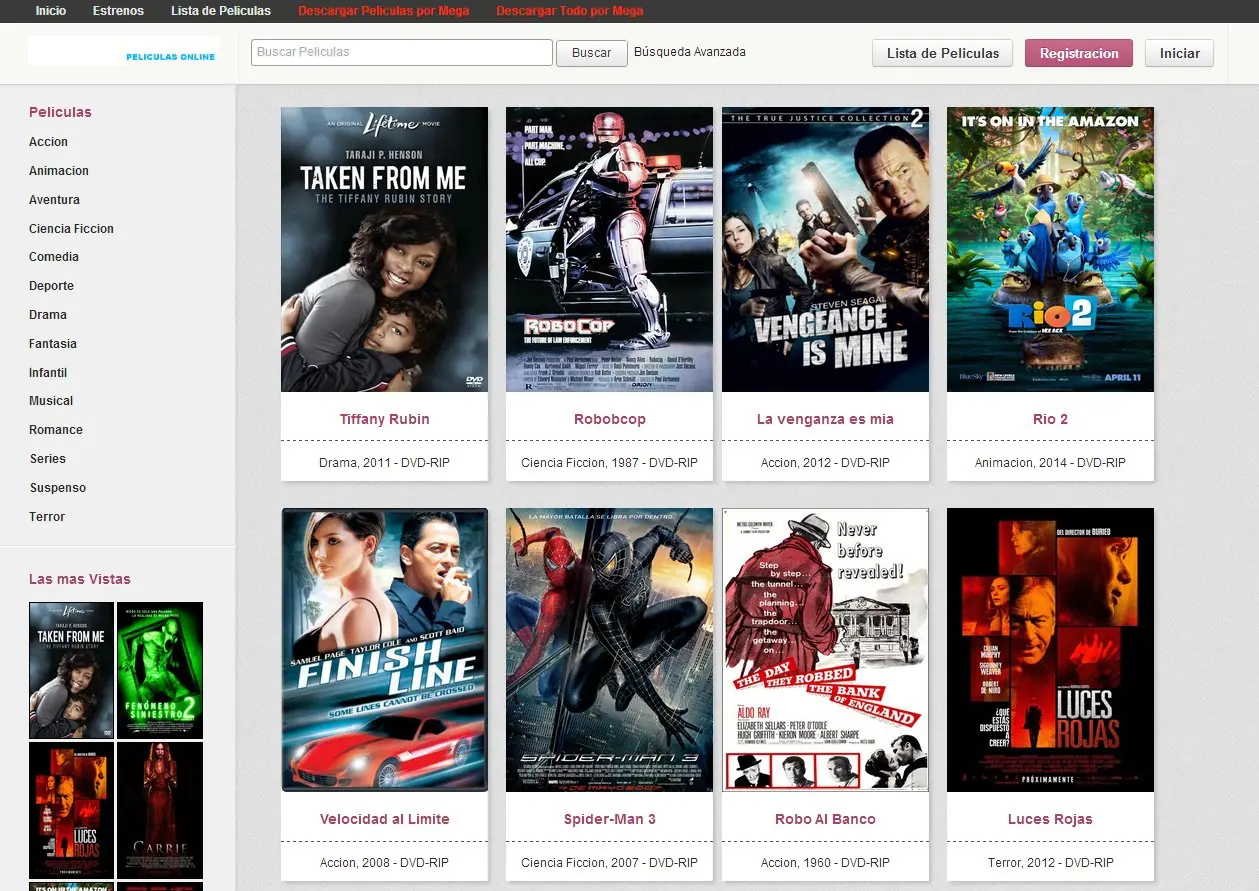Screen dimensions: 1259x891
Task: Click 'Drama, 2011 - DVD-RIP' text
Action: (384, 463)
